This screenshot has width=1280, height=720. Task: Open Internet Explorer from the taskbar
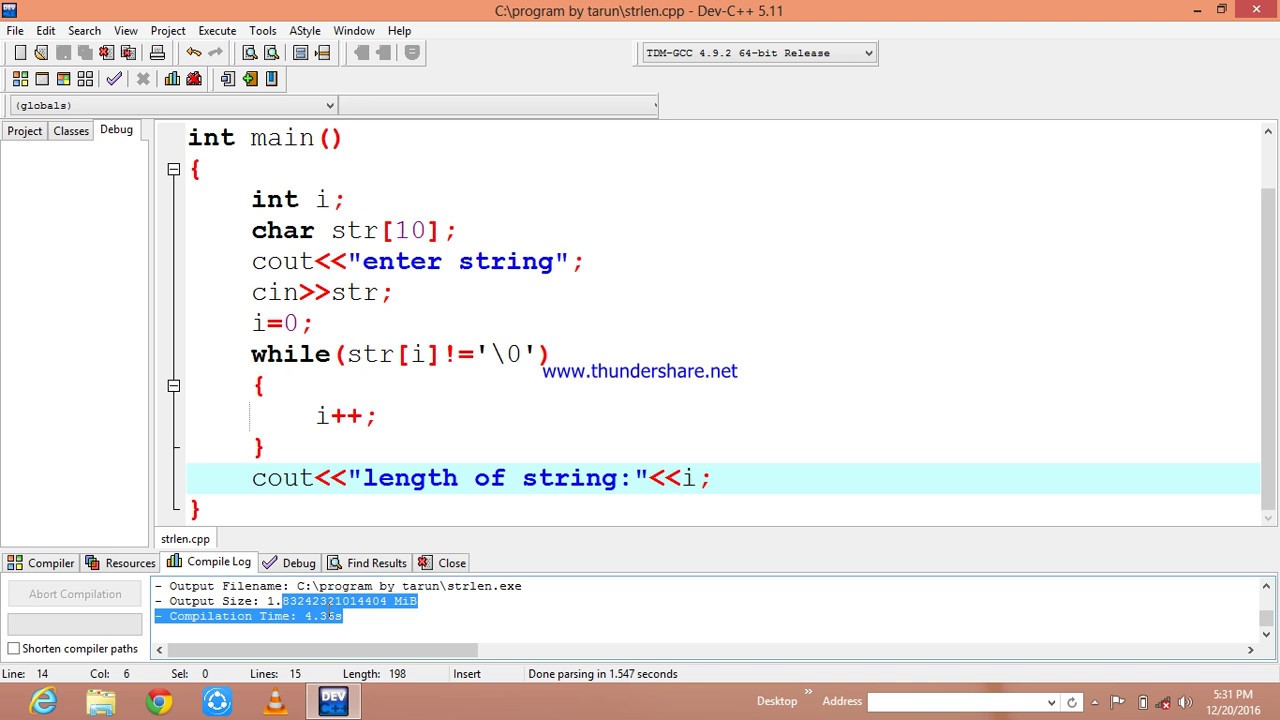click(x=43, y=701)
